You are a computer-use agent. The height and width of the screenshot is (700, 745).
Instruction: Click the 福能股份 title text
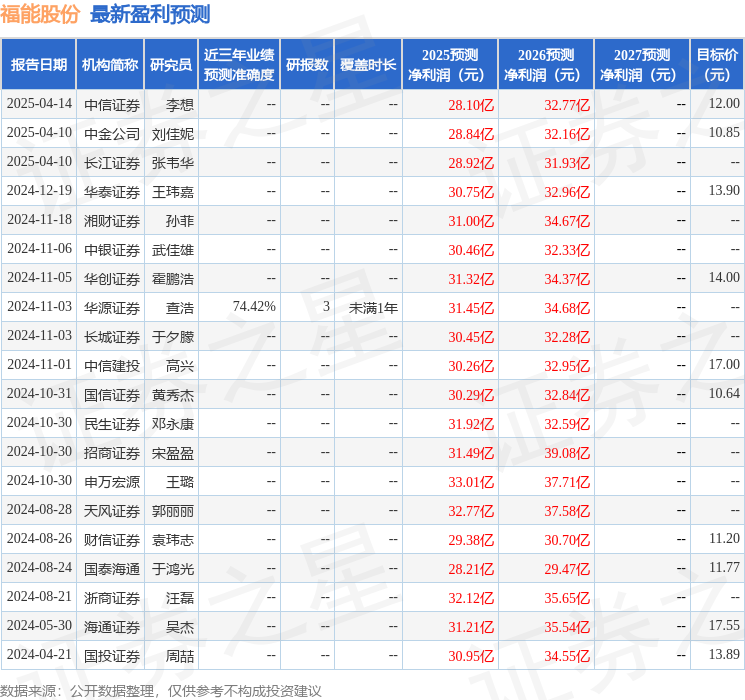[x=39, y=14]
